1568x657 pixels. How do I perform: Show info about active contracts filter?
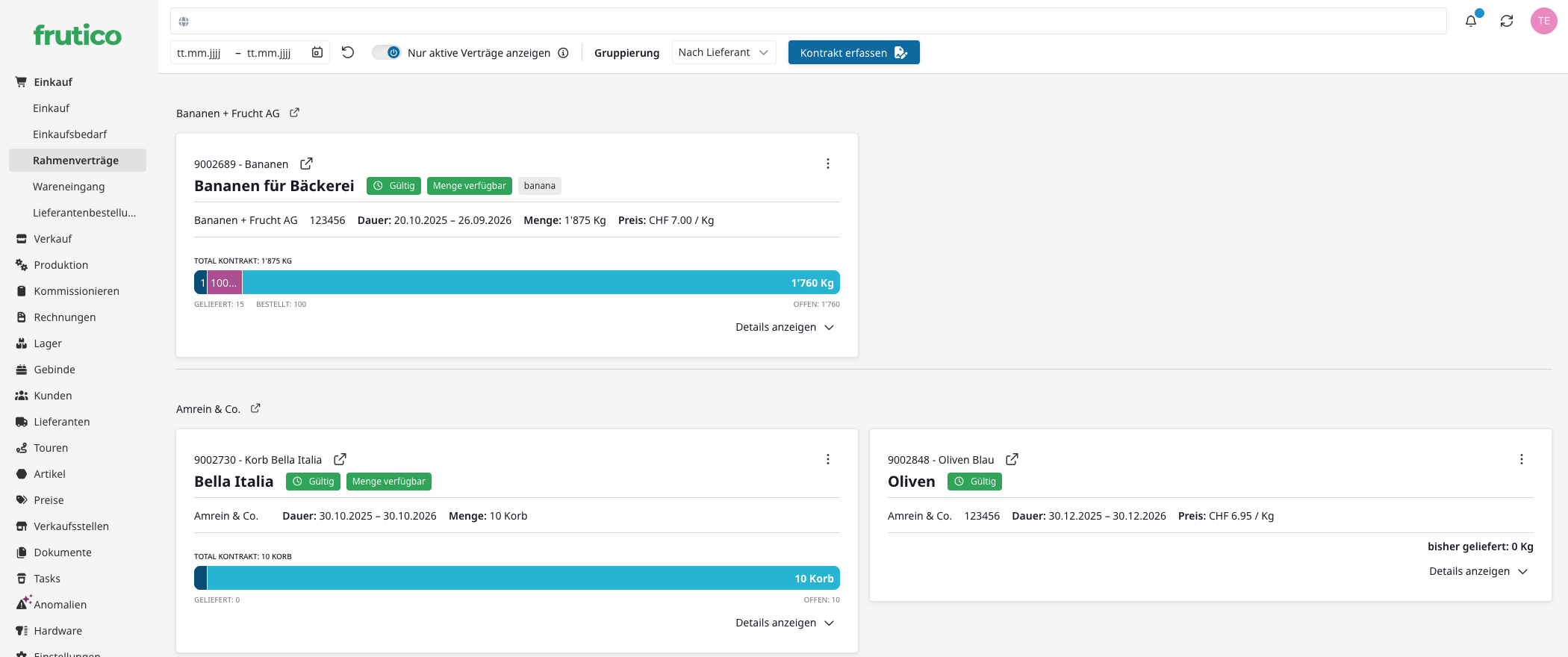(564, 53)
